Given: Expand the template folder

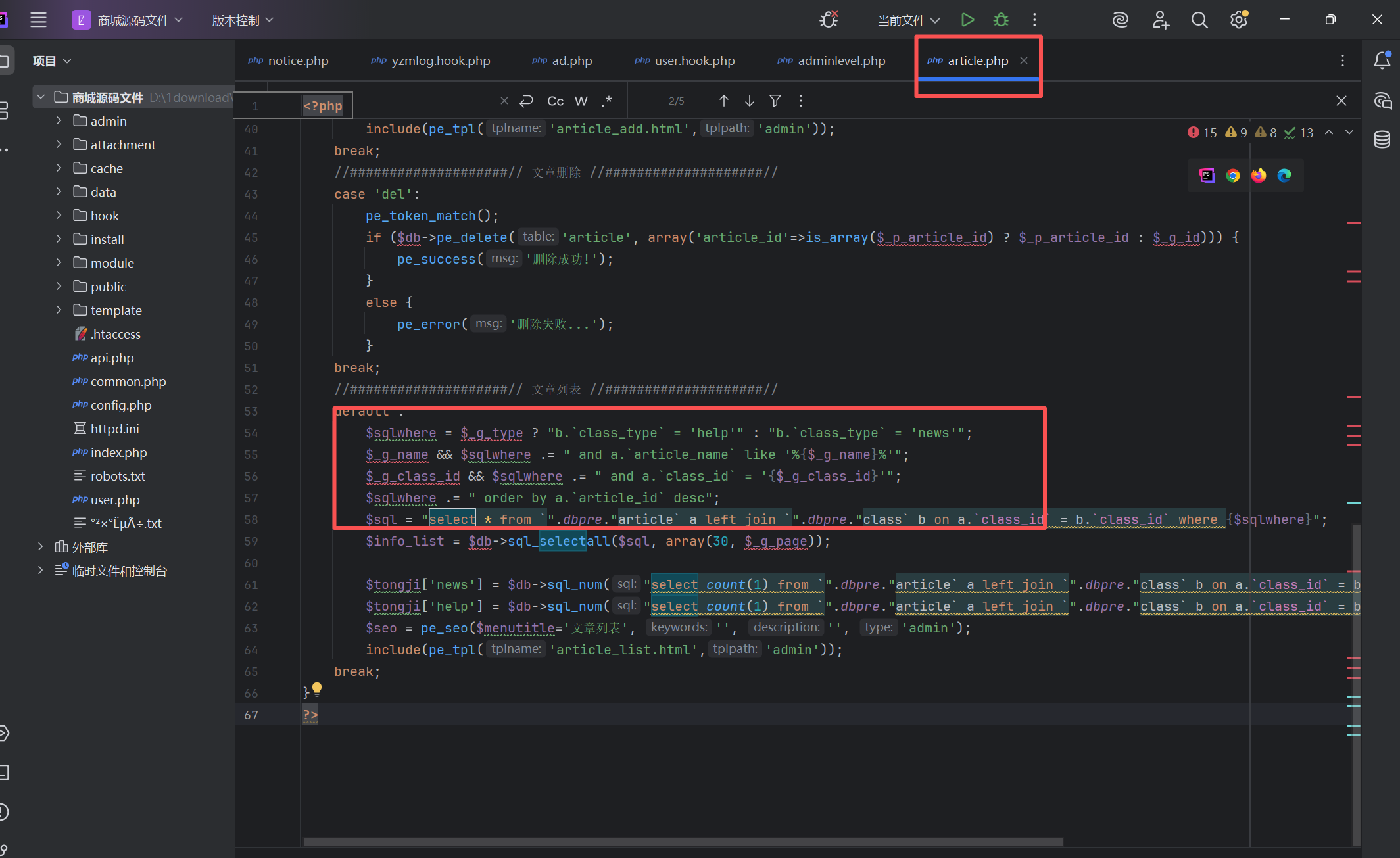Looking at the screenshot, I should click(x=59, y=310).
